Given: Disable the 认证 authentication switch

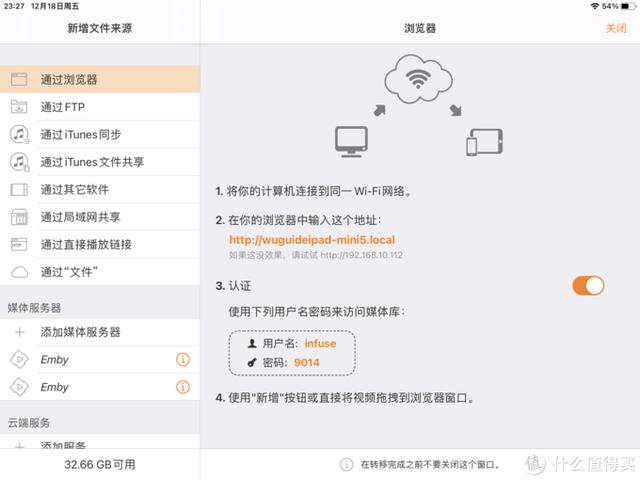Looking at the screenshot, I should point(588,286).
